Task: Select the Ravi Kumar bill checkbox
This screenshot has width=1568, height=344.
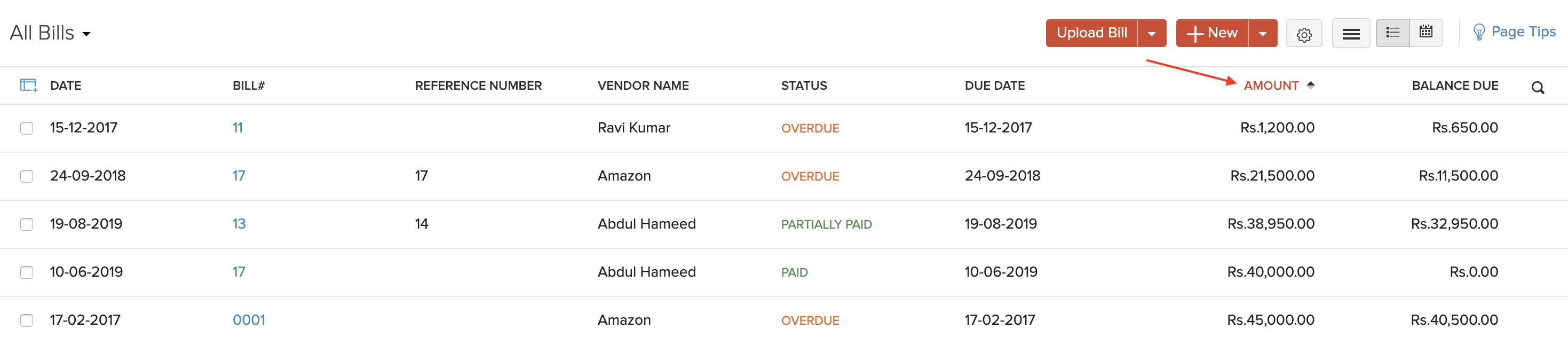Action: (27, 129)
